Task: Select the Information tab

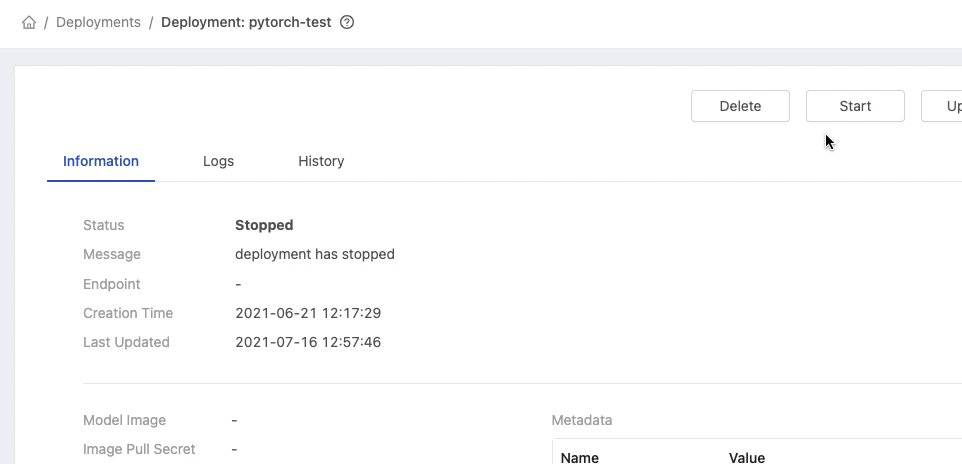Action: coord(101,161)
